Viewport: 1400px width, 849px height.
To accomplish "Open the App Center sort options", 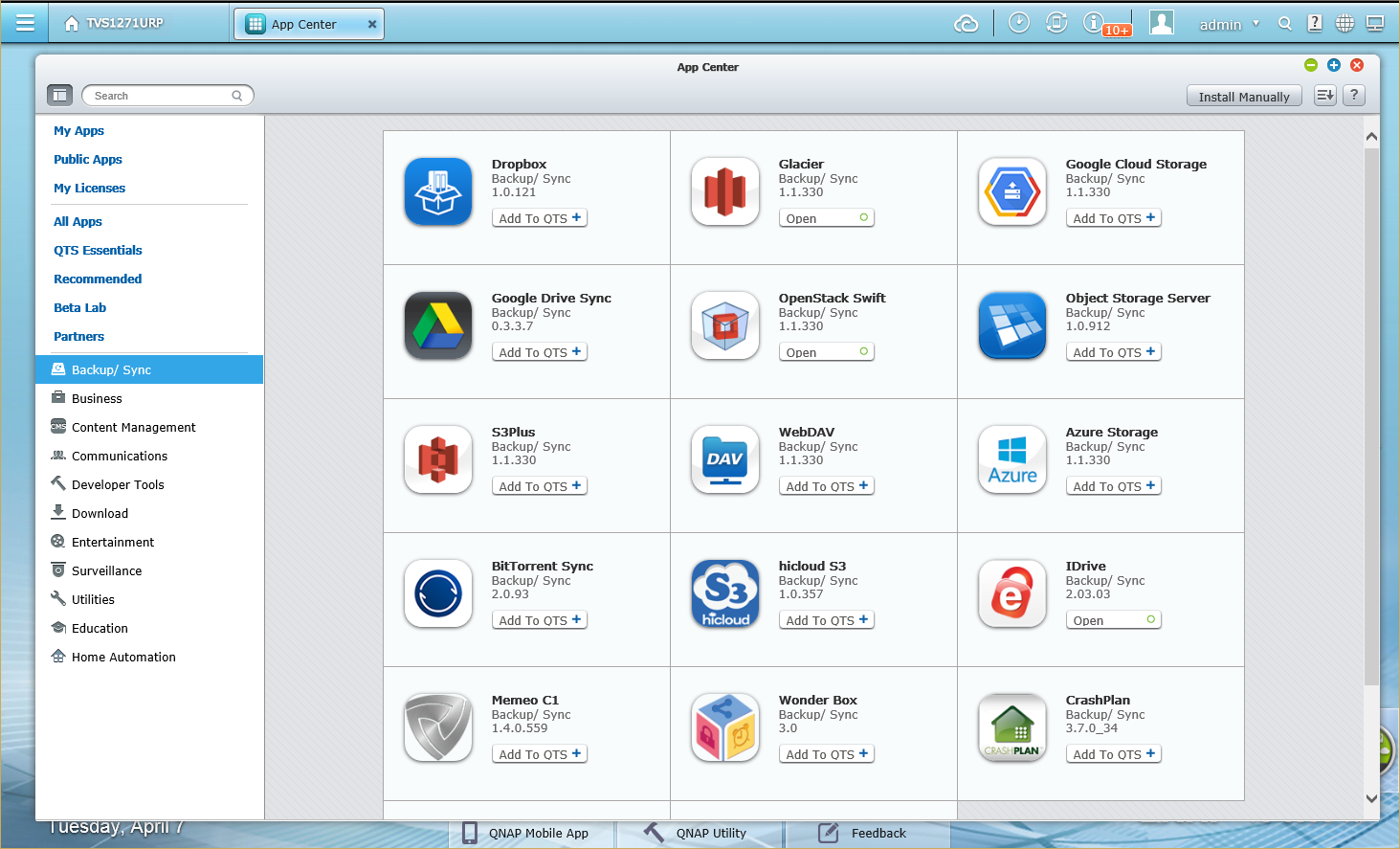I will pos(1324,95).
